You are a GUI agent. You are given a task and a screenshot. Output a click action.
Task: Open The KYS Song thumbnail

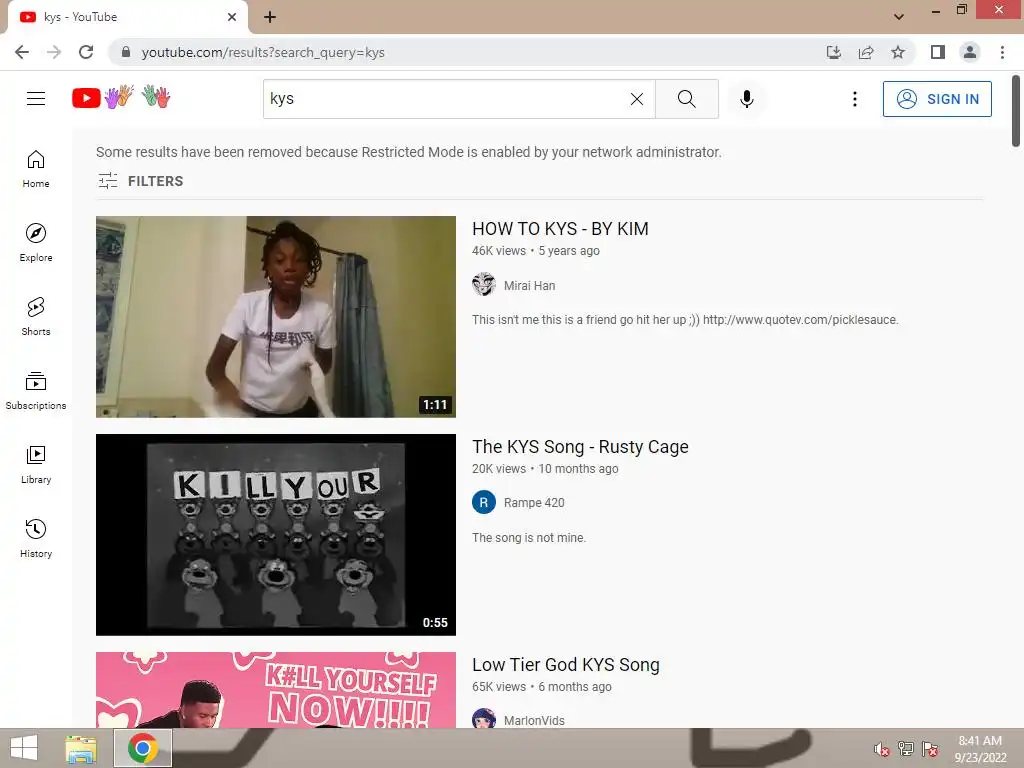click(x=276, y=535)
